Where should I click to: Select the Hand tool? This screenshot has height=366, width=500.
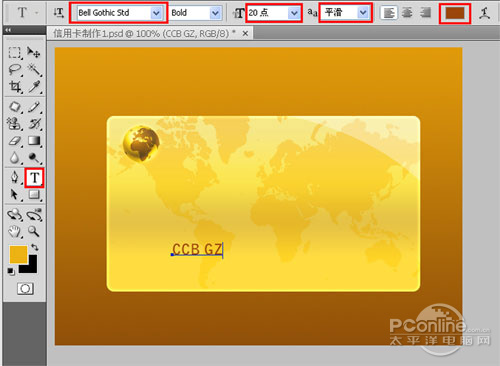(x=15, y=231)
